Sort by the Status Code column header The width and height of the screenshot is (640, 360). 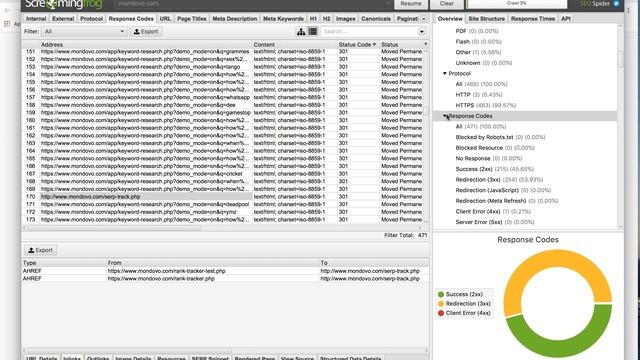(357, 44)
